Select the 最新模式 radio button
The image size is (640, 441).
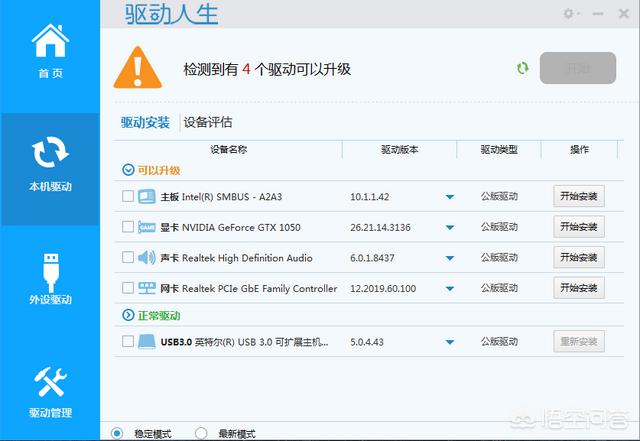tap(201, 433)
